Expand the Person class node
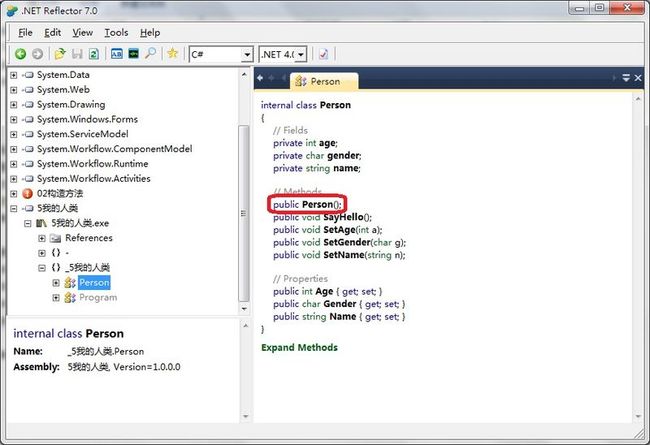650x445 pixels. (x=56, y=283)
